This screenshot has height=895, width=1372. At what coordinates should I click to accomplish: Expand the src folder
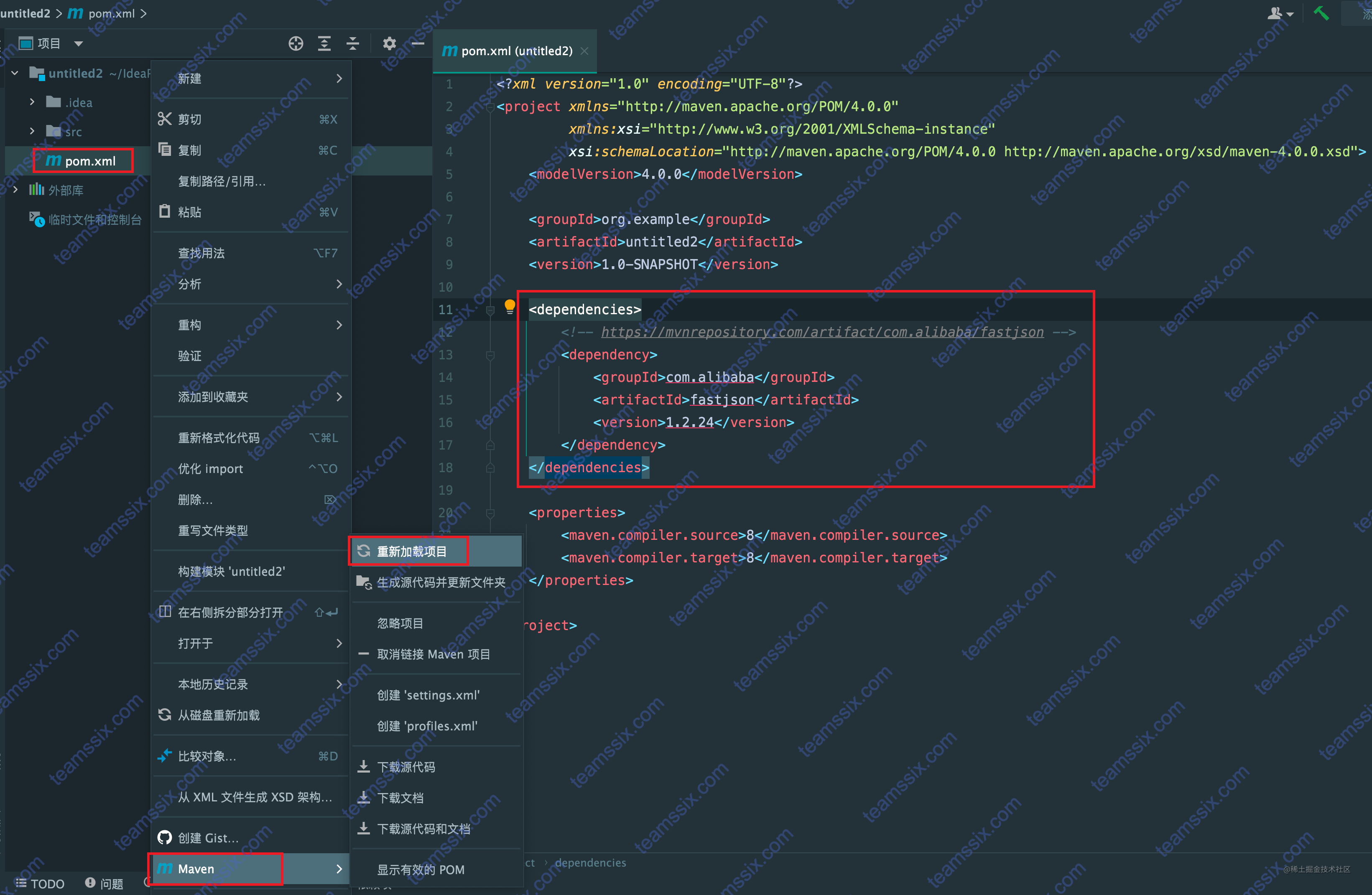[32, 131]
